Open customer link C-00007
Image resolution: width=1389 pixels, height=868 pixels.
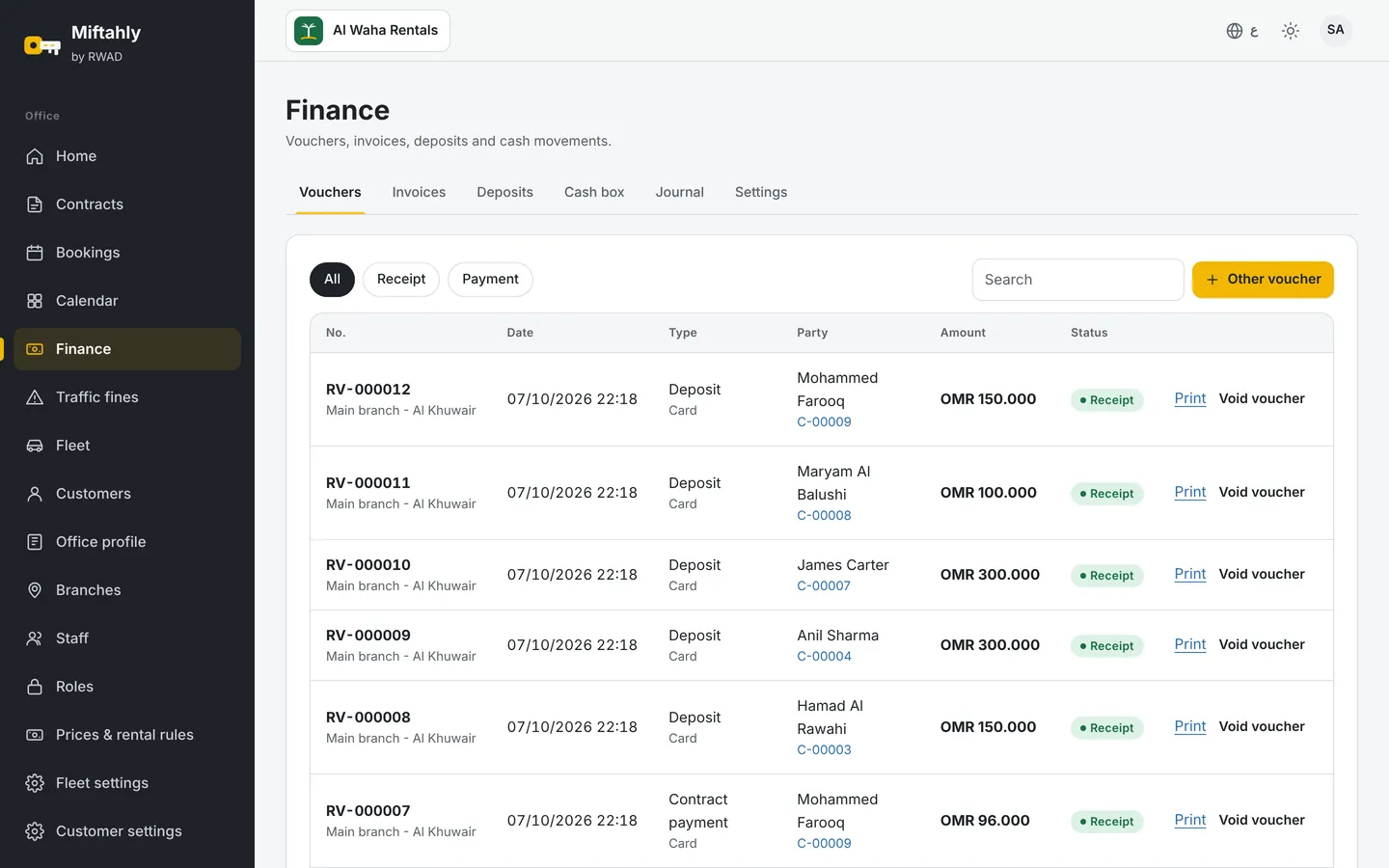(x=824, y=585)
